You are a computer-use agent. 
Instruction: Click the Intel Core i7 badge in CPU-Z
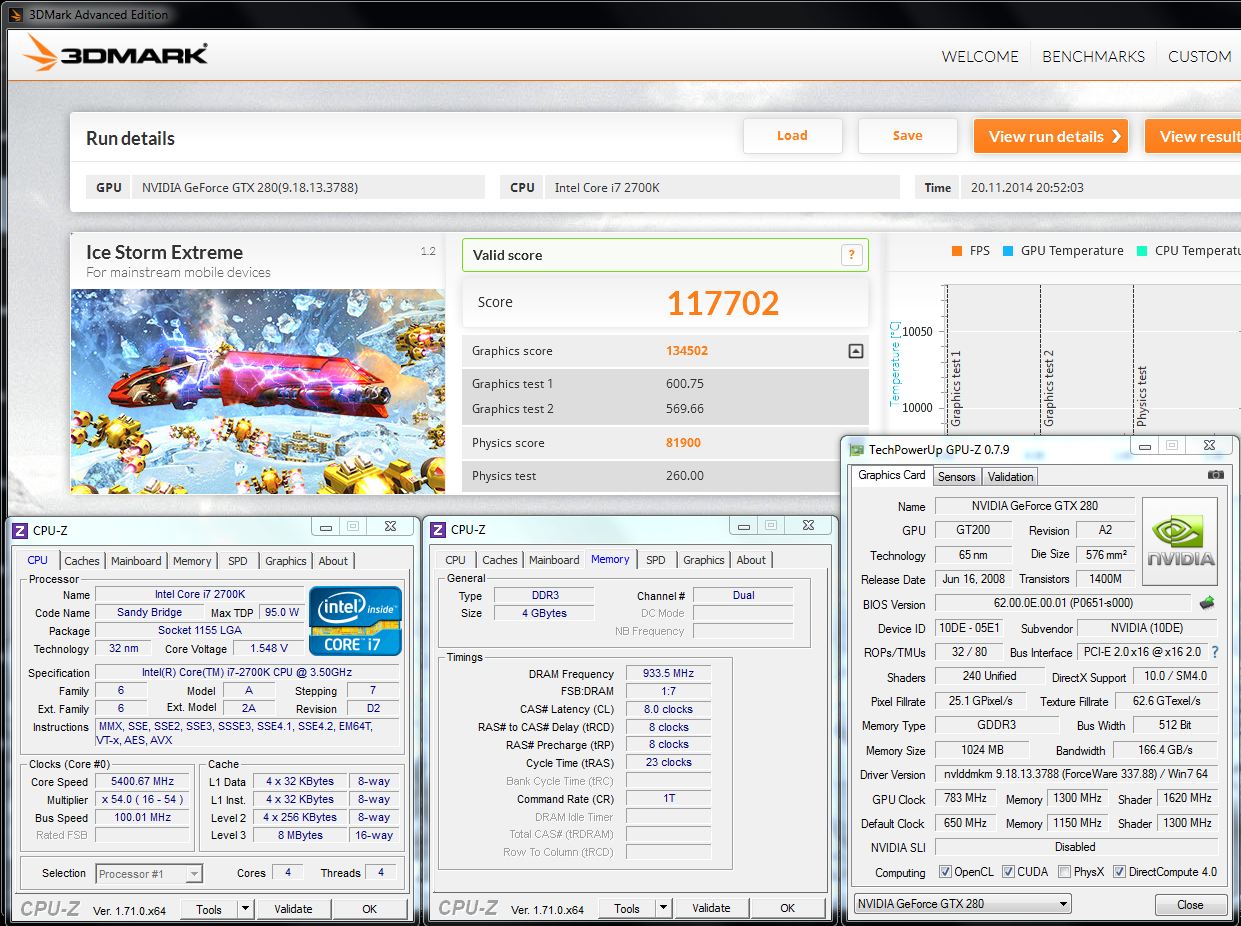pyautogui.click(x=355, y=621)
